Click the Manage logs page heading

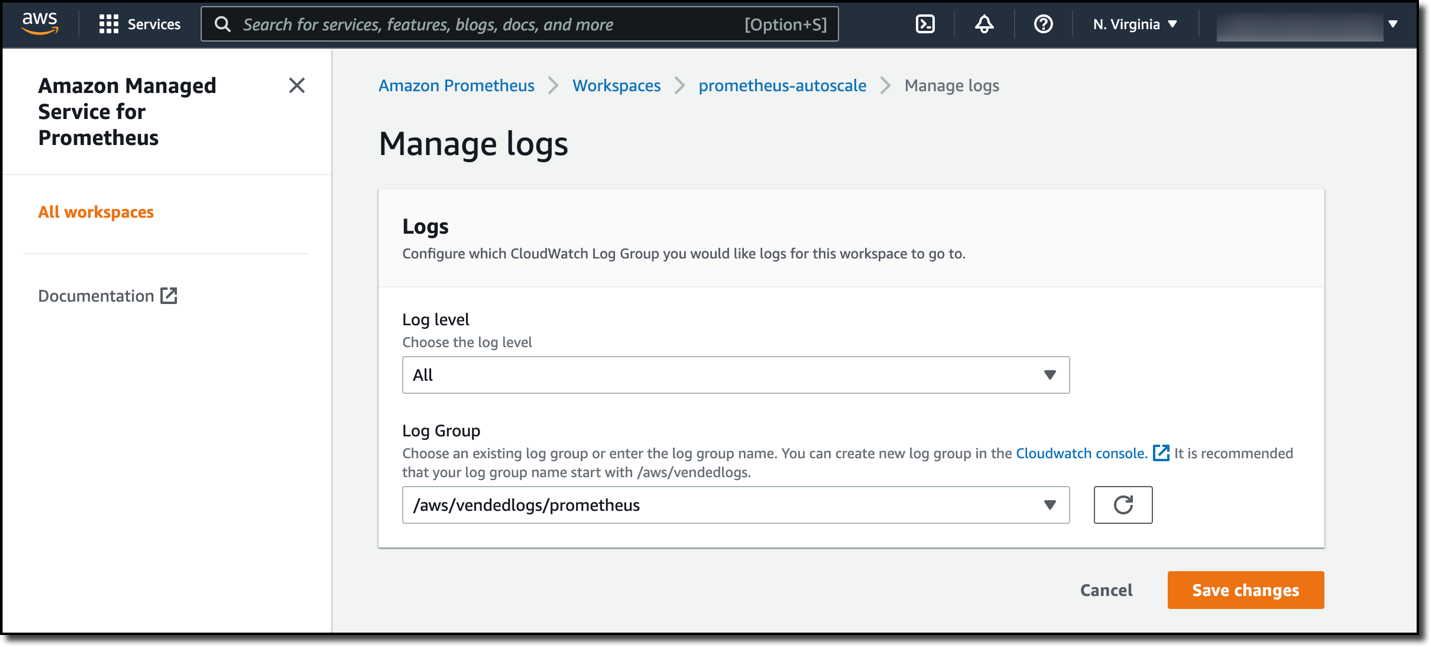(473, 144)
